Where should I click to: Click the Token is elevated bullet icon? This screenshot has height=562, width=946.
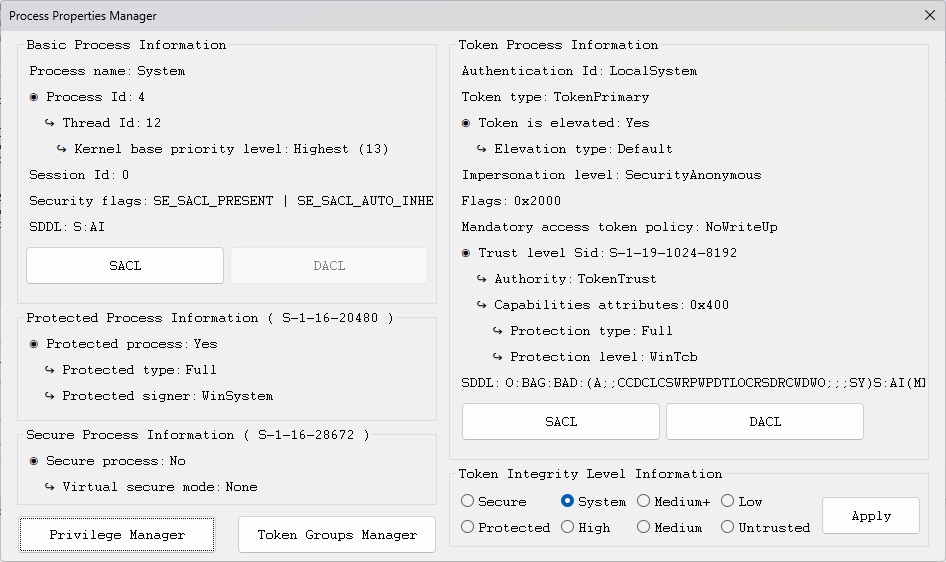coord(467,123)
